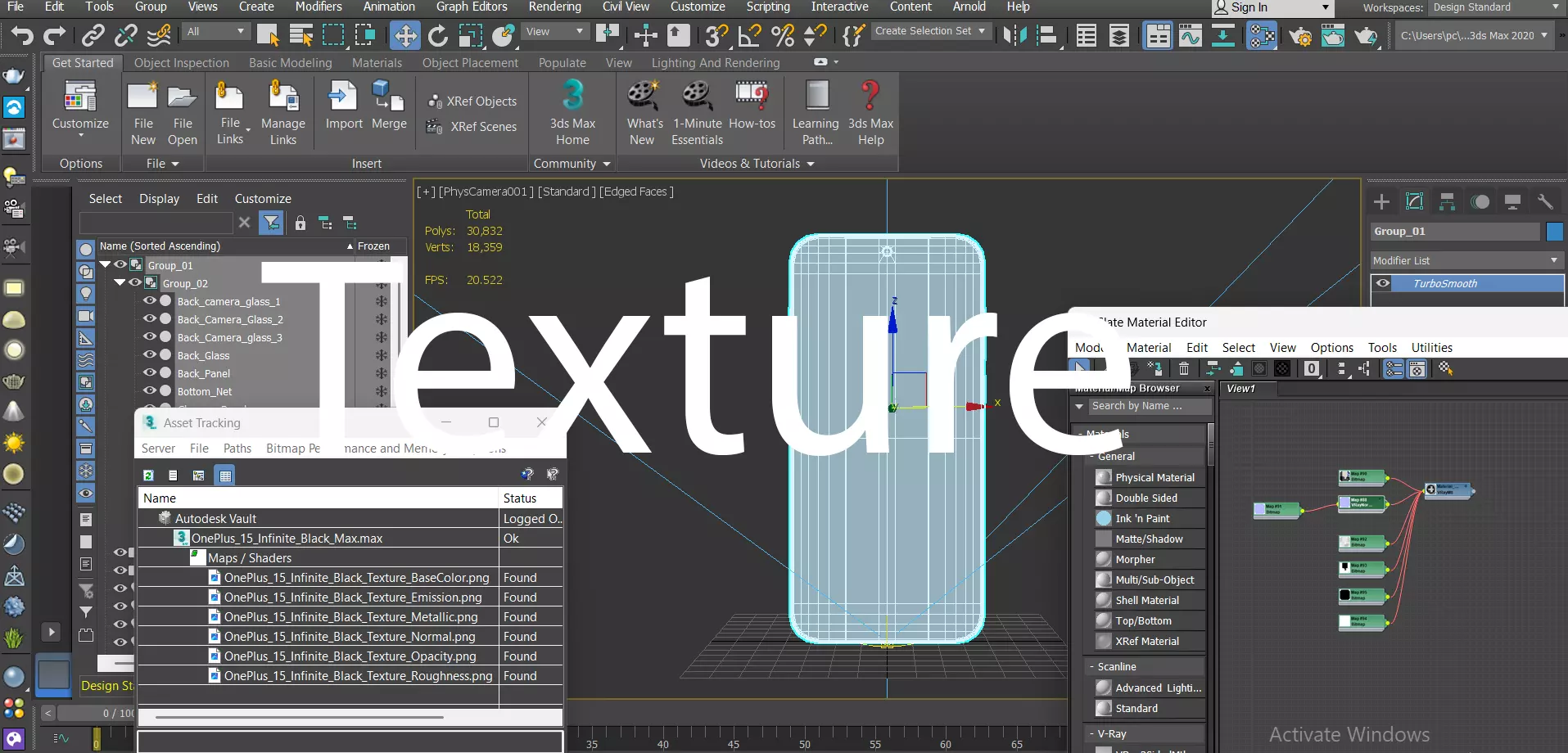Activate the Select and Move tool

[x=405, y=35]
